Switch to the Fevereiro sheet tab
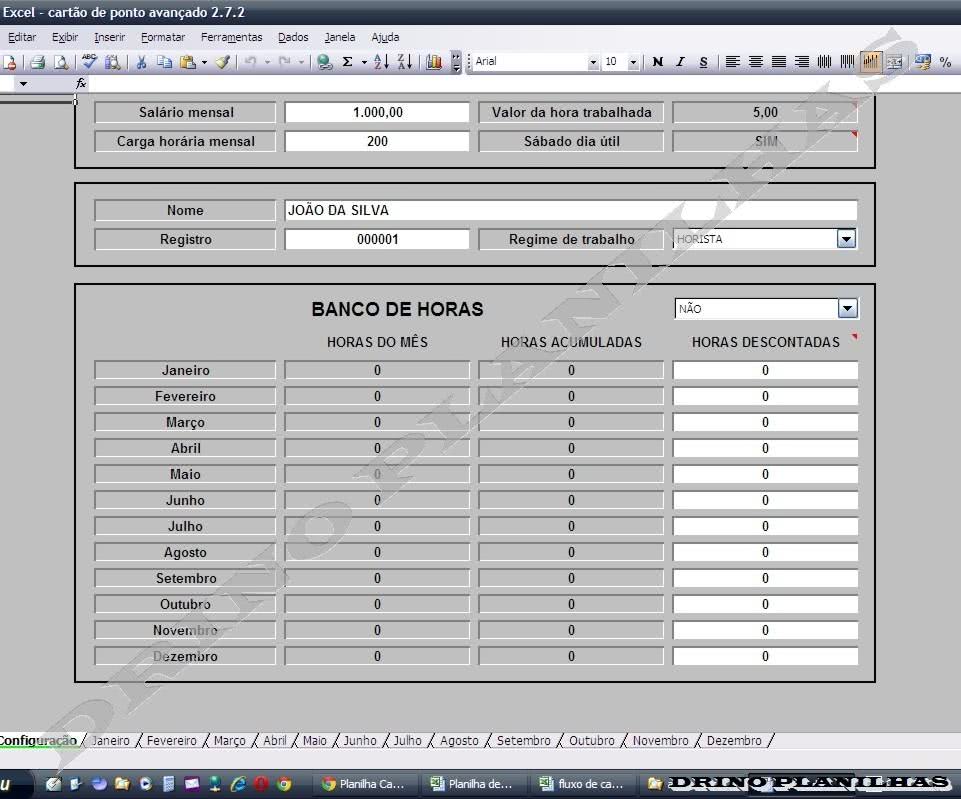 (171, 741)
